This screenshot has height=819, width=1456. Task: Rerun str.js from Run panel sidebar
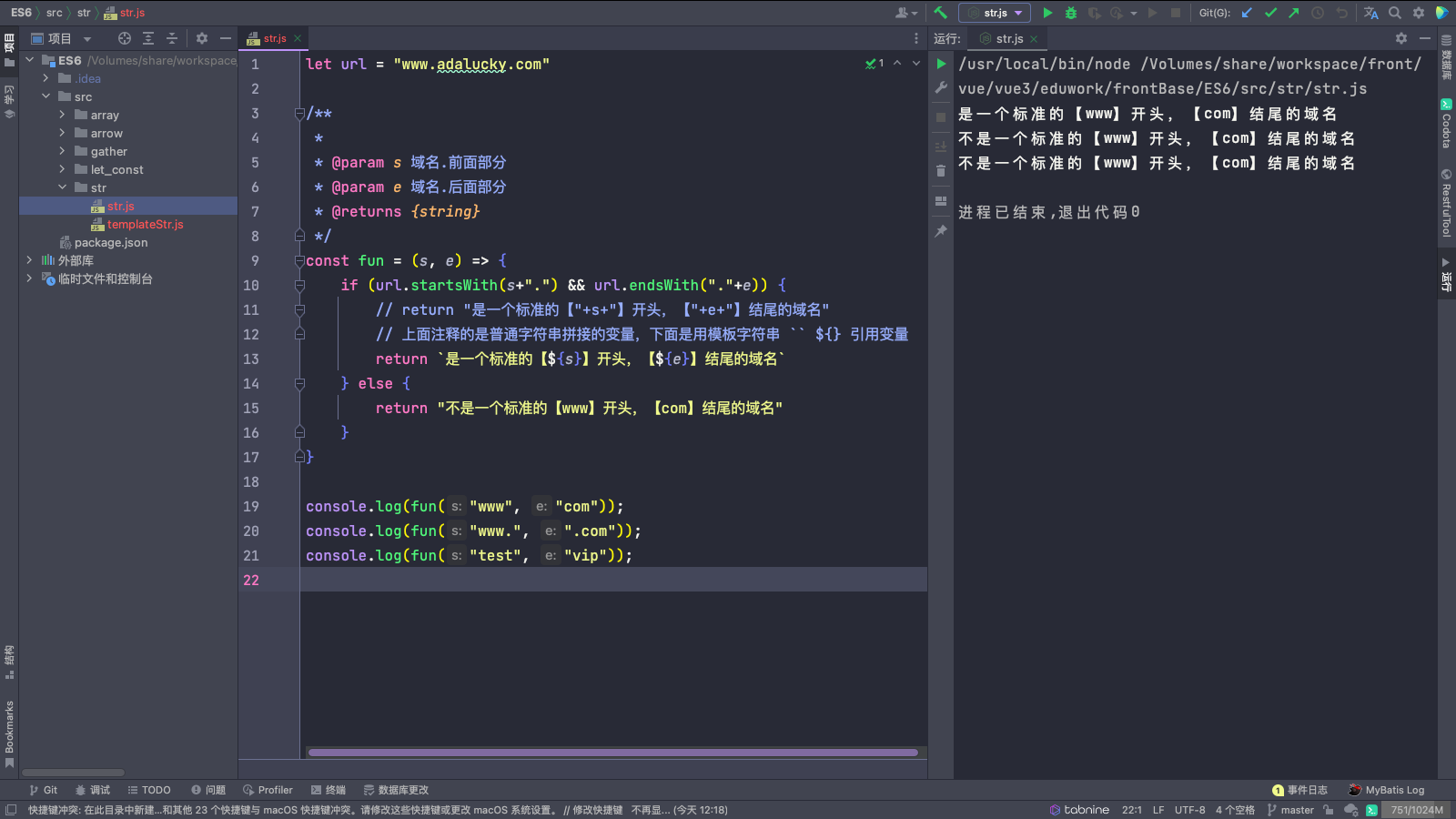(x=941, y=64)
